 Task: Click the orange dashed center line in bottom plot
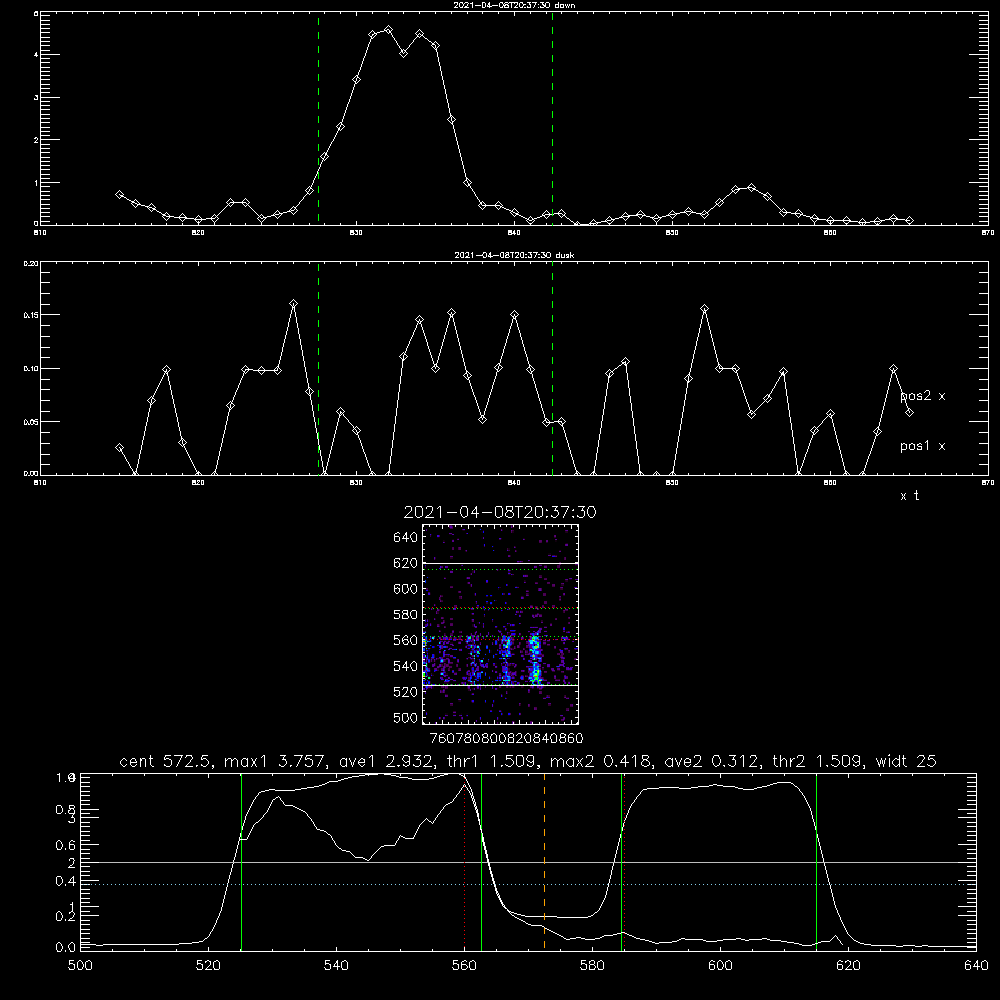(544, 862)
